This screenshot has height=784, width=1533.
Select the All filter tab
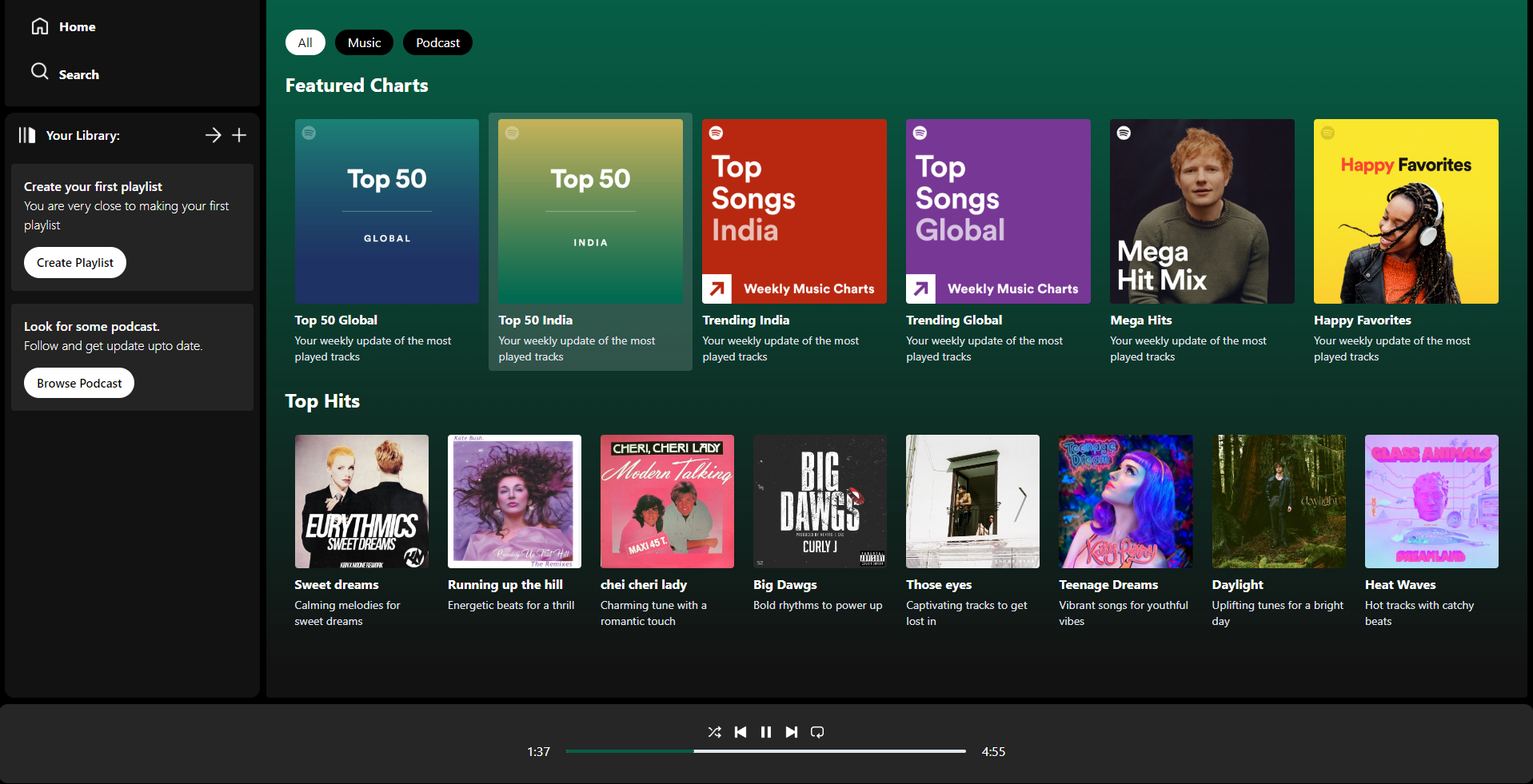coord(305,42)
